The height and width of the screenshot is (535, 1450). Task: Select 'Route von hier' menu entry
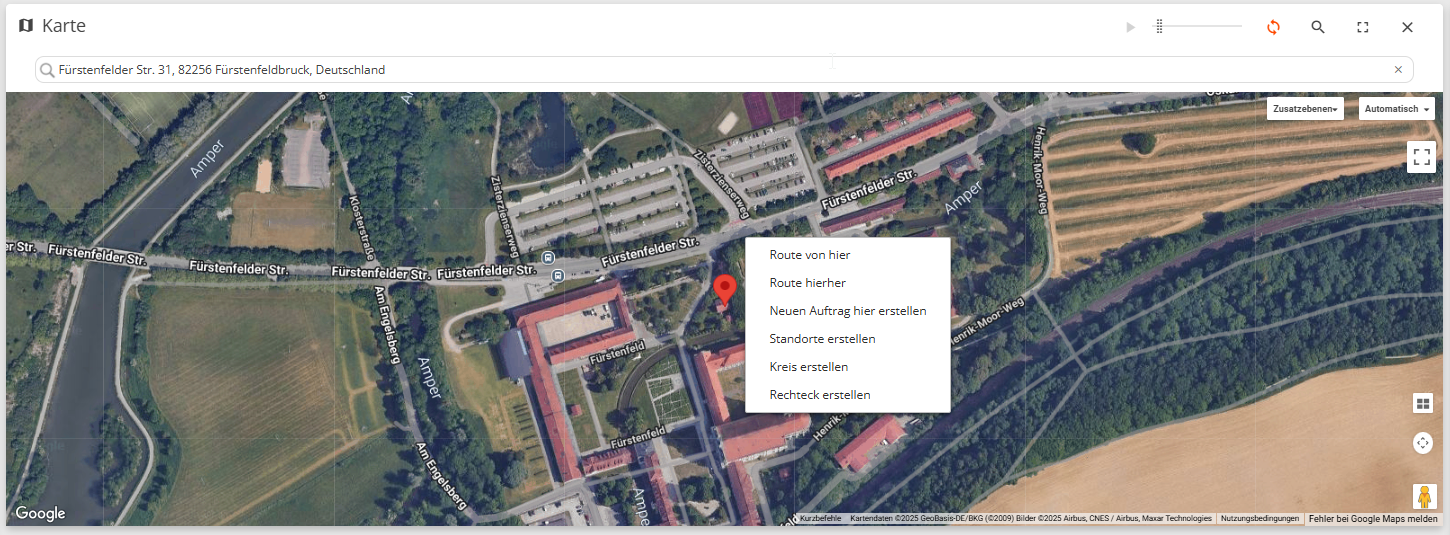tap(810, 255)
